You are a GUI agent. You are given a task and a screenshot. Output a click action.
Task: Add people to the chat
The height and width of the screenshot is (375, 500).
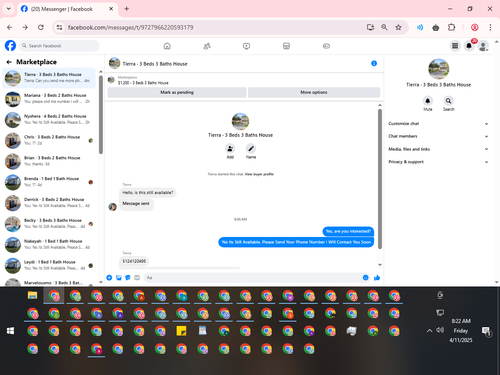230,148
